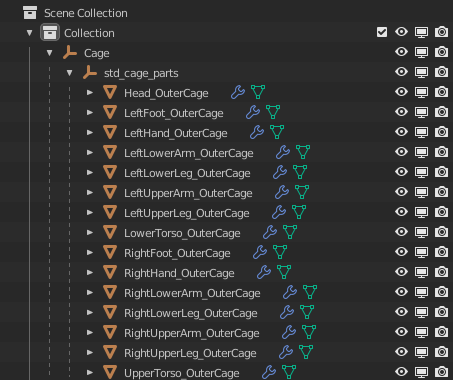Click the render camera icon for RightUpperLeg_OuterCage
The height and width of the screenshot is (380, 453).
(441, 352)
